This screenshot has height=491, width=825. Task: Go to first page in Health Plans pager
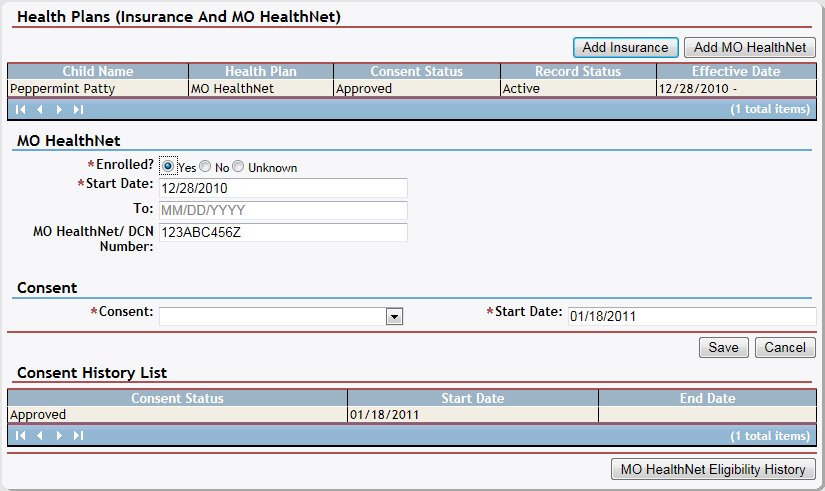[20, 109]
